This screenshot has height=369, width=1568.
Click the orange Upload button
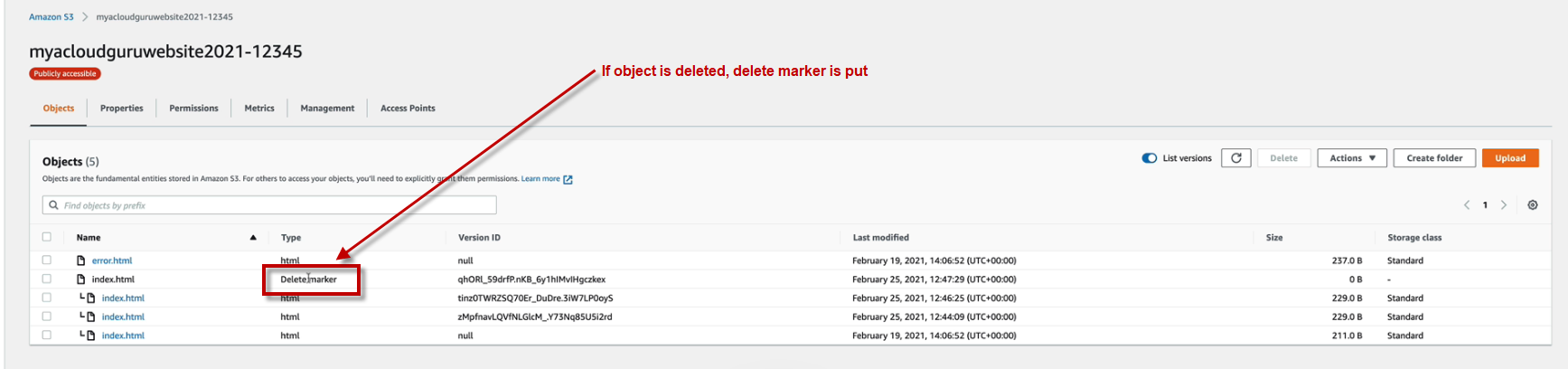click(x=1510, y=158)
